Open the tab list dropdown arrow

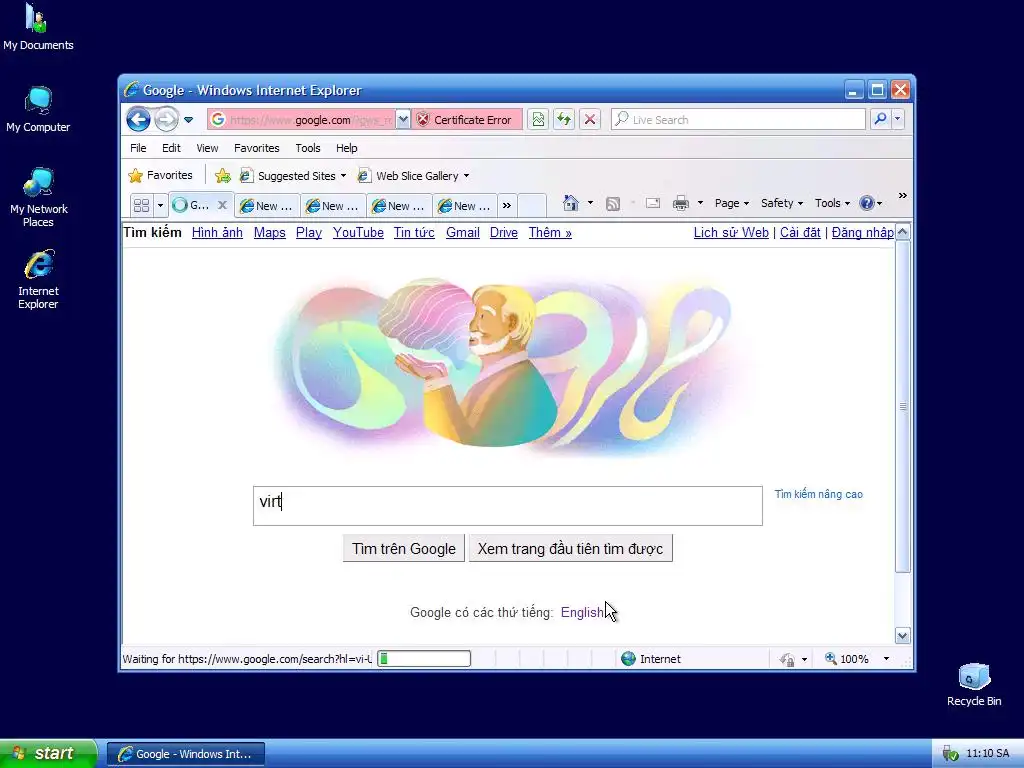point(160,206)
